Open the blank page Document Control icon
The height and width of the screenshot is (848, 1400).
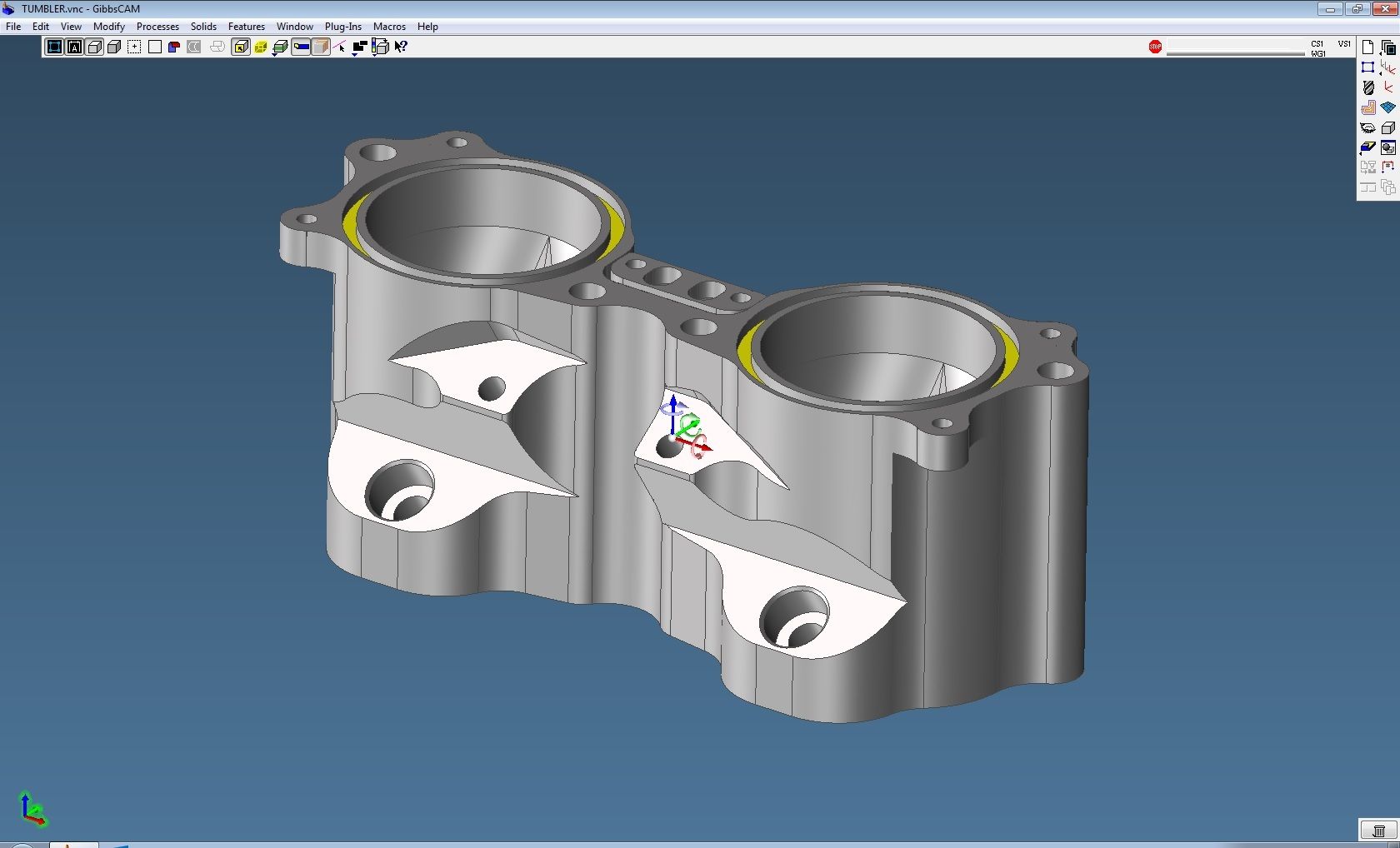click(x=1367, y=47)
